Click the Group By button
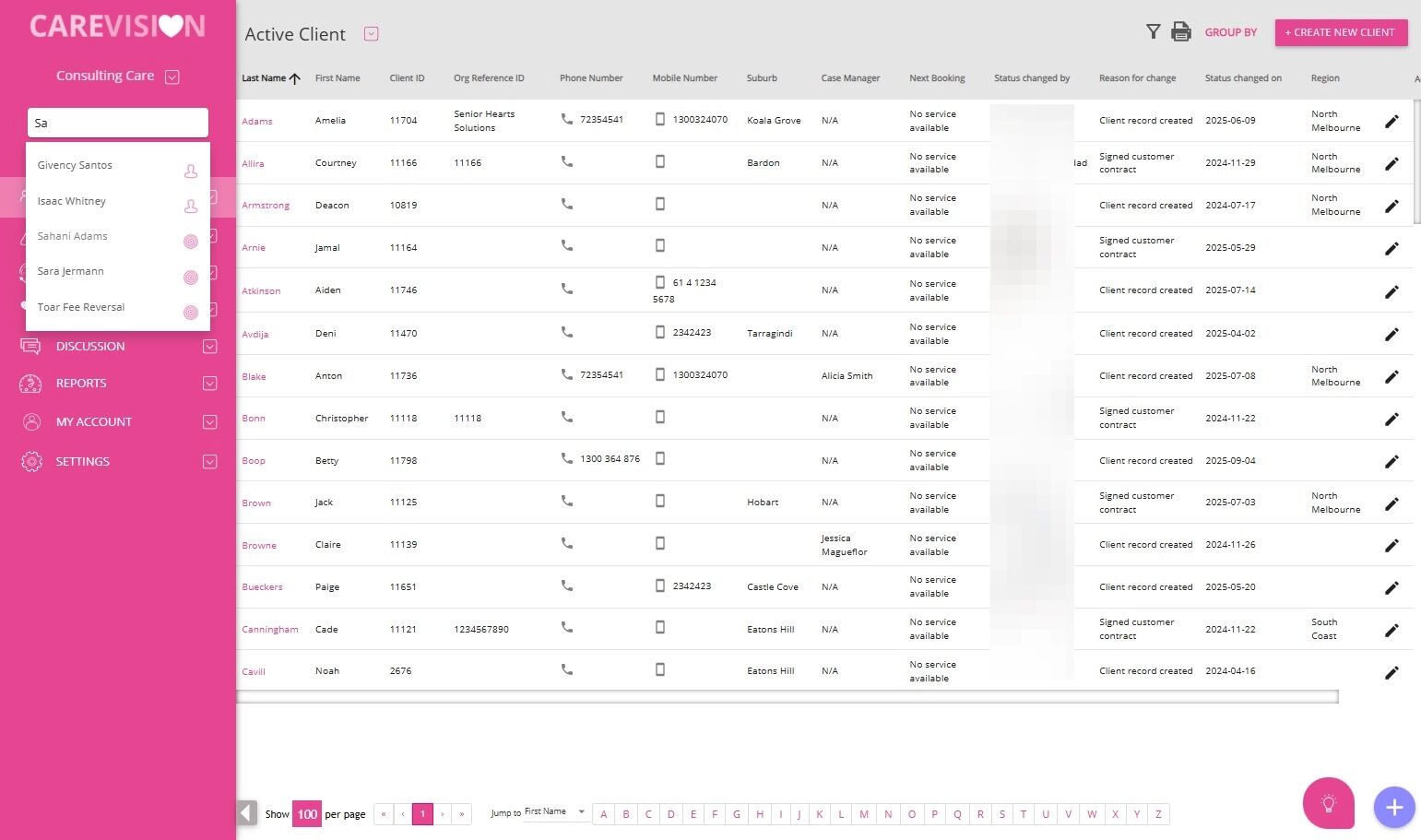This screenshot has width=1421, height=840. click(x=1231, y=32)
